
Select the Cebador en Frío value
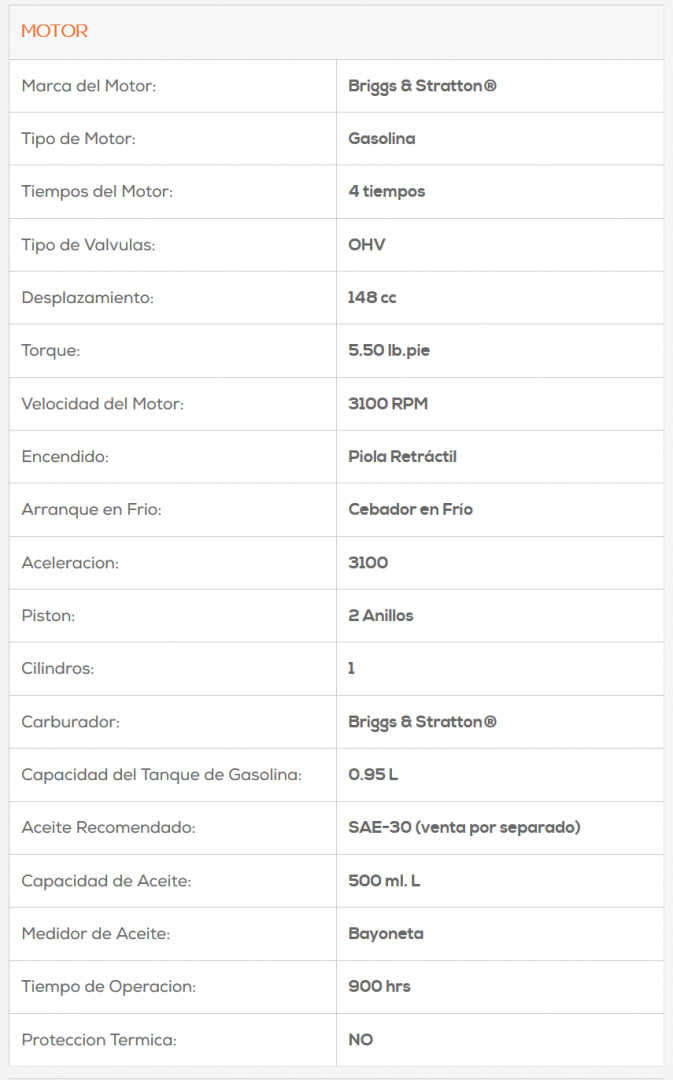click(x=411, y=510)
